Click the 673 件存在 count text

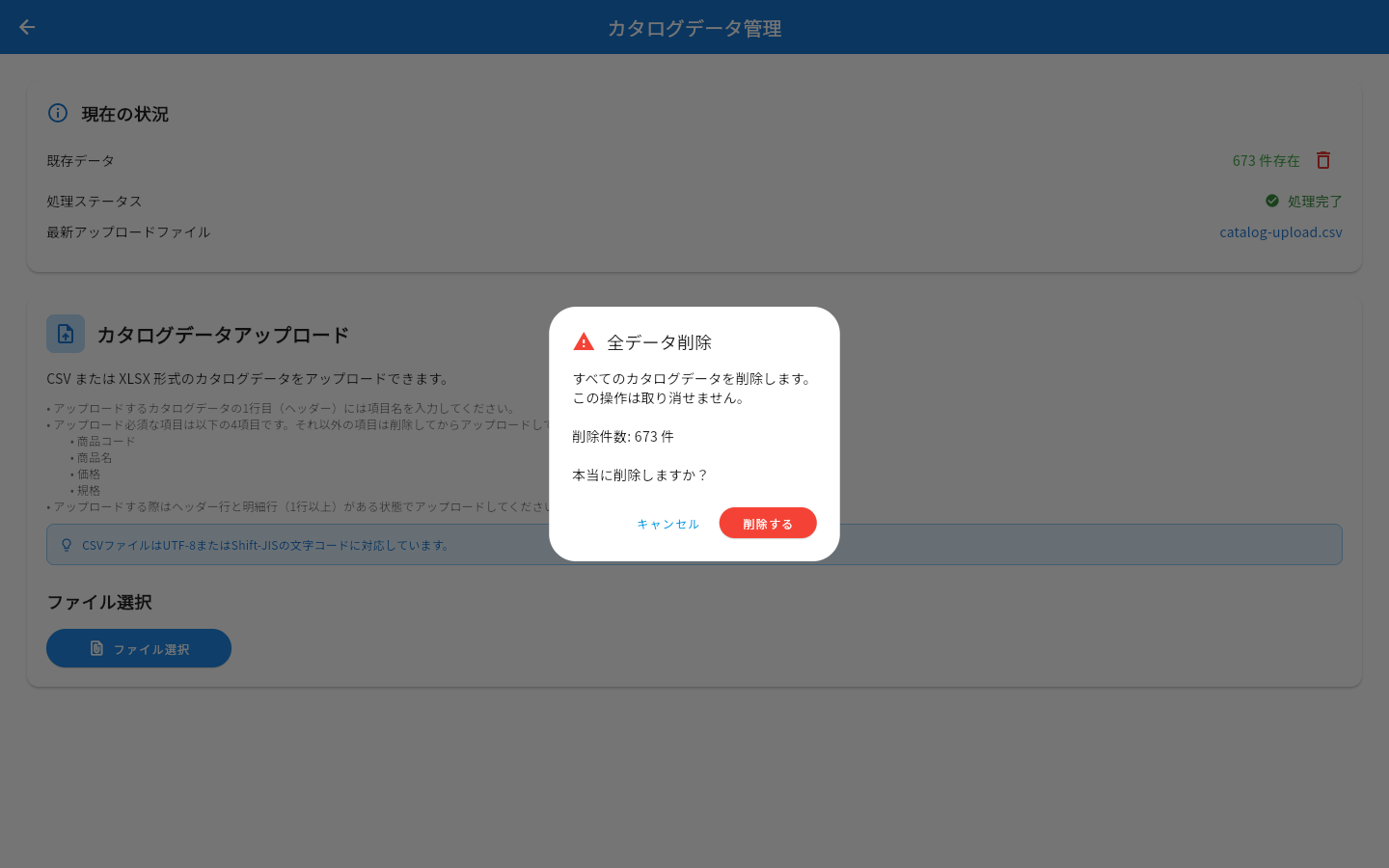pos(1266,160)
